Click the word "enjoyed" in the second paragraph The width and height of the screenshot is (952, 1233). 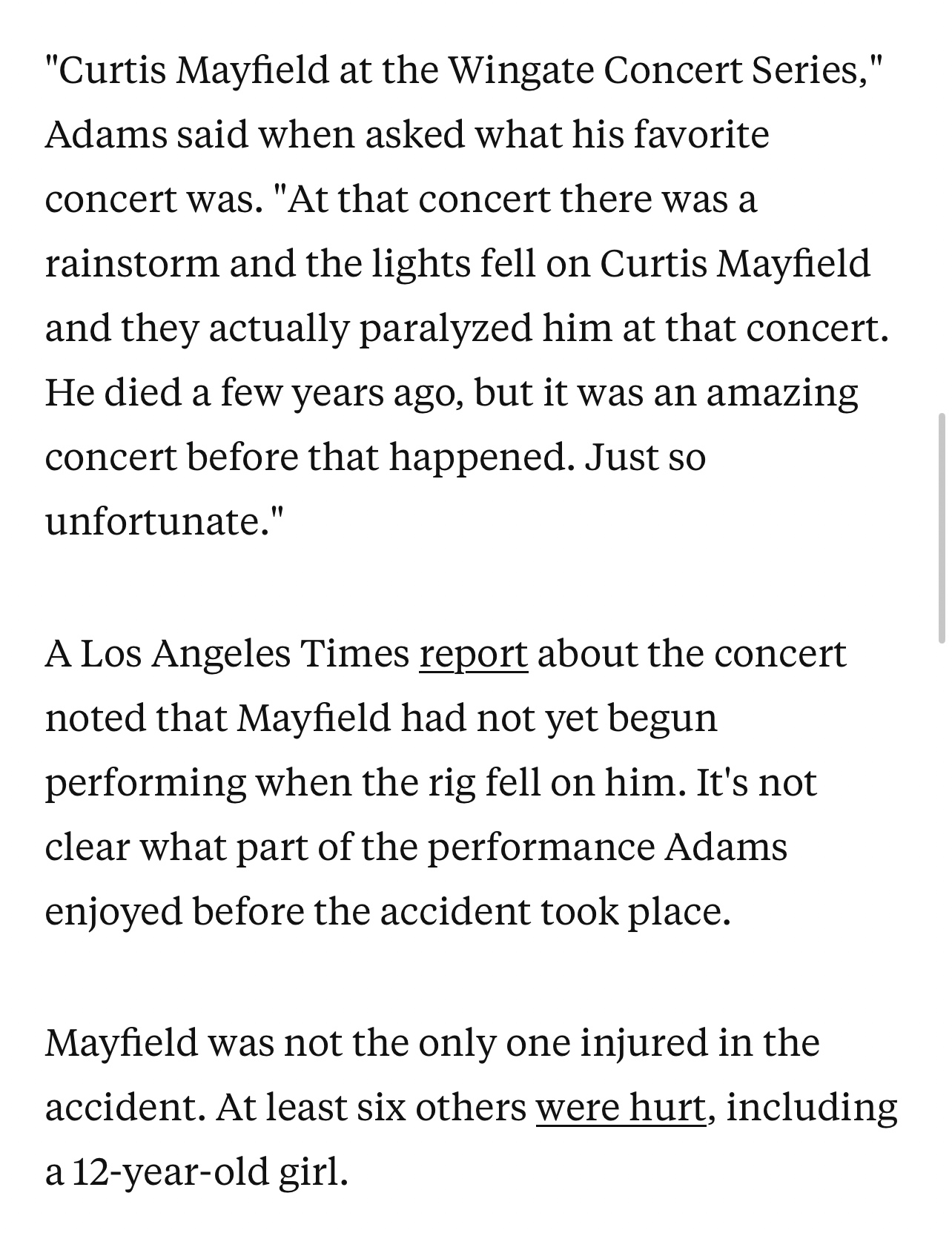113,912
